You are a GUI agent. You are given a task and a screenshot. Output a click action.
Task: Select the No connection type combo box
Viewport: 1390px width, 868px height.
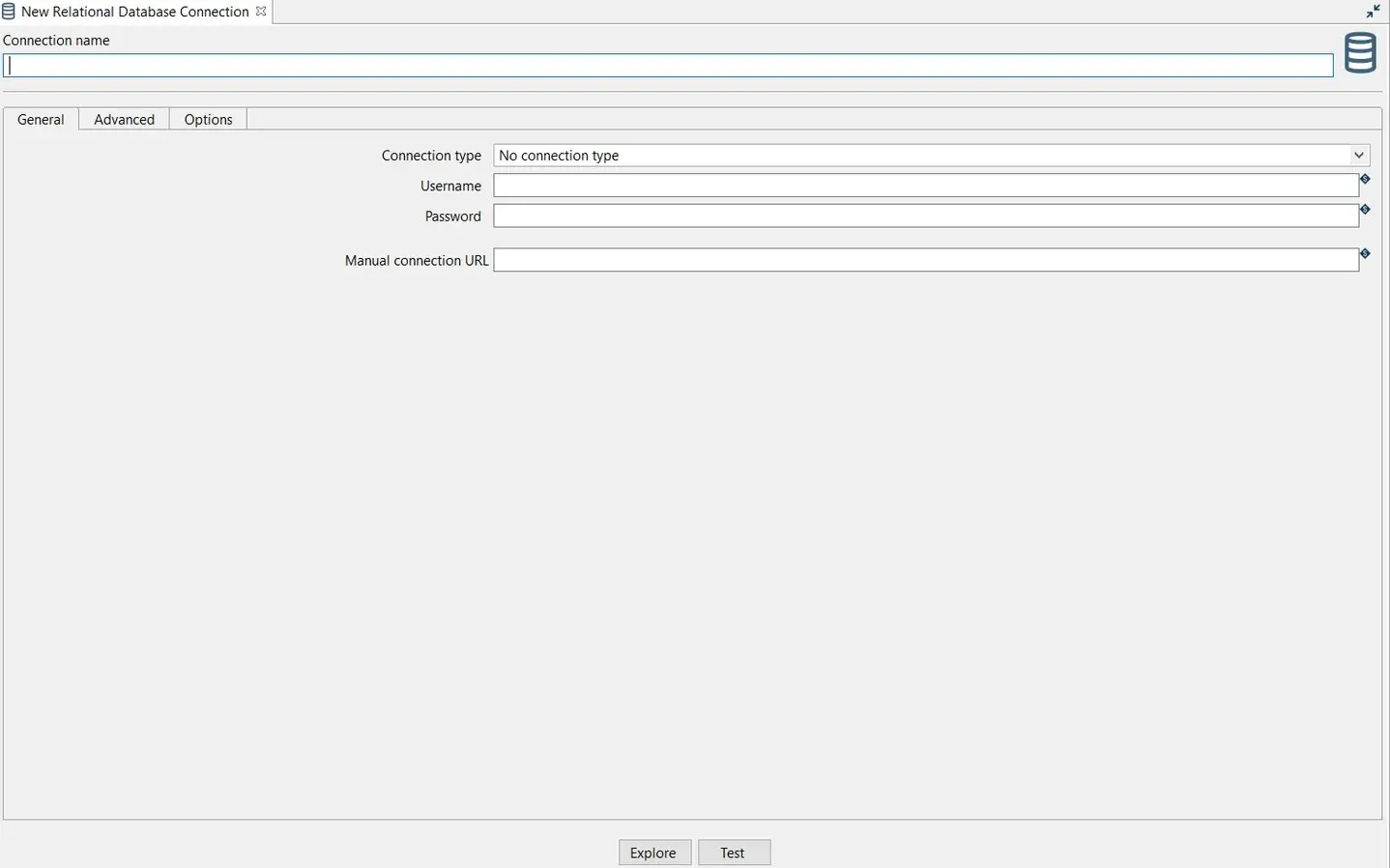(x=870, y=155)
